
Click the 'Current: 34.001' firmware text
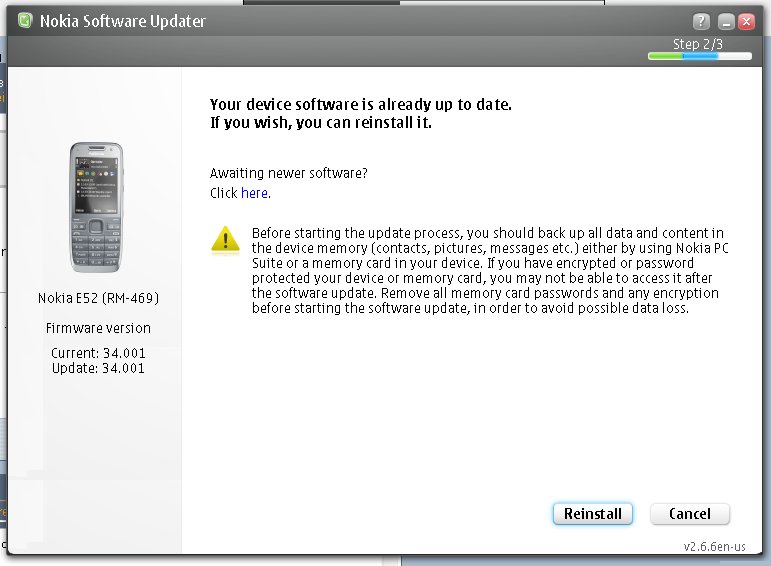coord(98,354)
